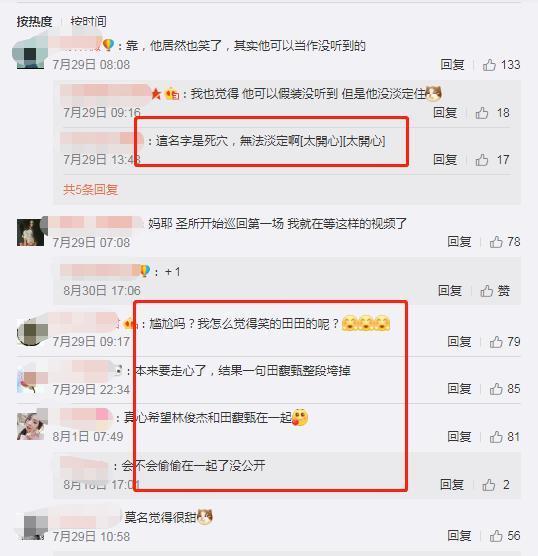Screen dimensions: 538x556
Task: Switch sorting to 按时间
Action: [x=88, y=22]
